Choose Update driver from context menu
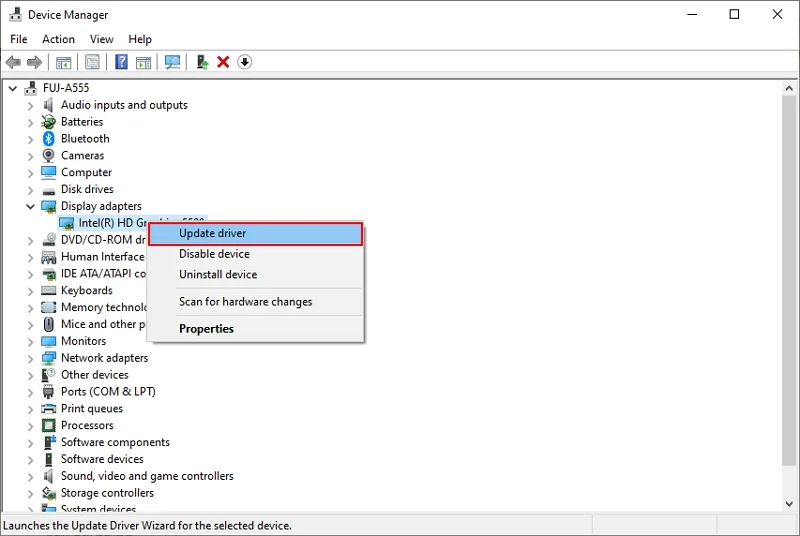Screen dimensions: 800x536 [x=256, y=234]
